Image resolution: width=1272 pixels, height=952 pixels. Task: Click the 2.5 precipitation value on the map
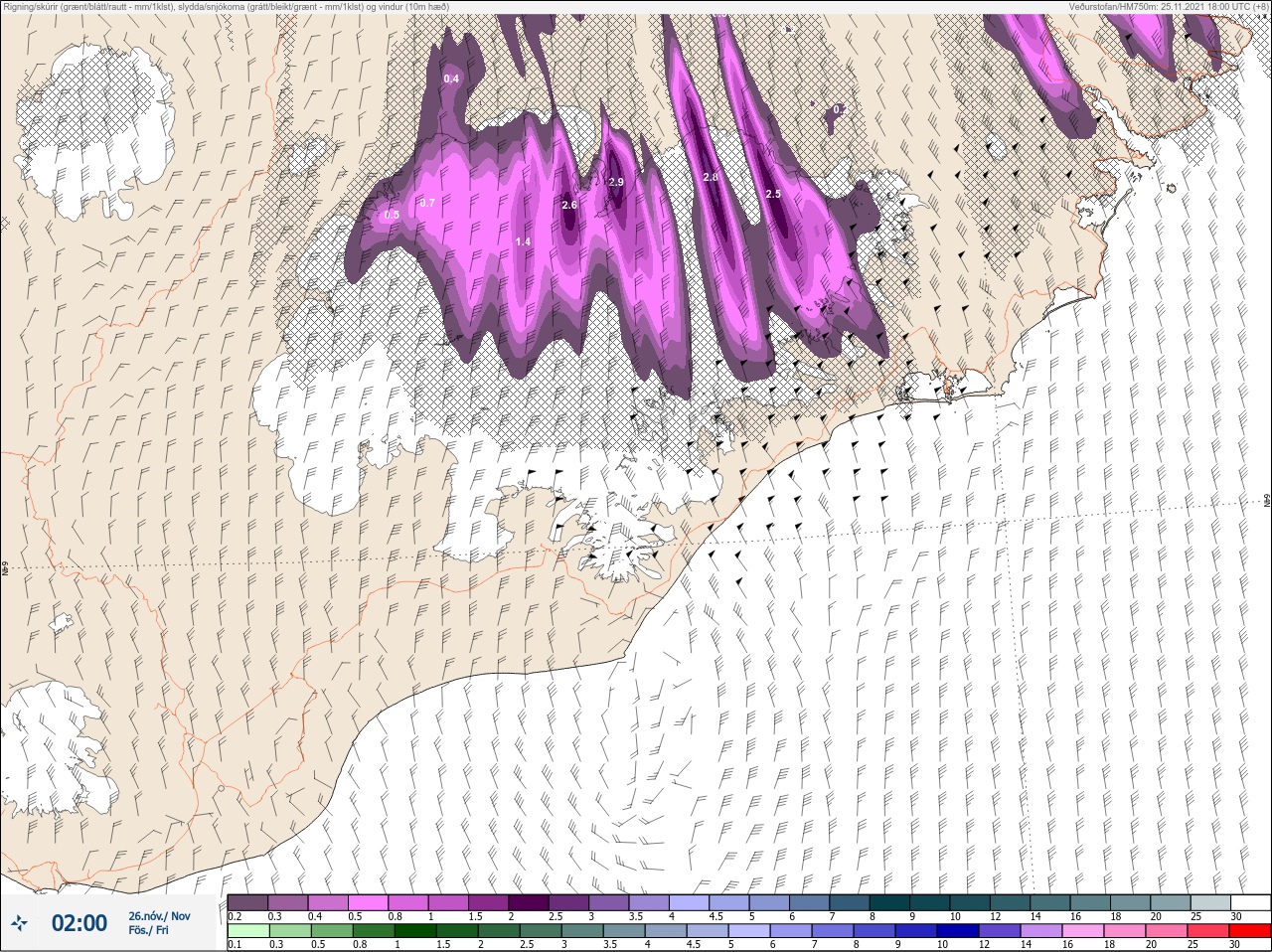coord(773,194)
